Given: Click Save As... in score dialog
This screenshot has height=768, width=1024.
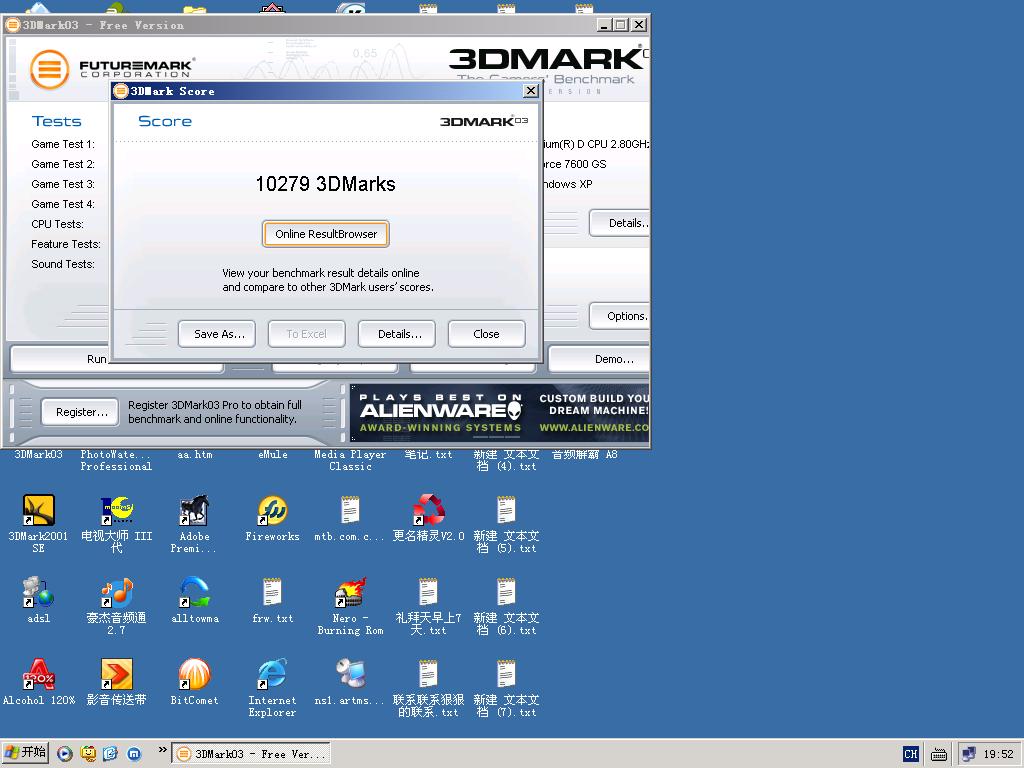Looking at the screenshot, I should [217, 334].
